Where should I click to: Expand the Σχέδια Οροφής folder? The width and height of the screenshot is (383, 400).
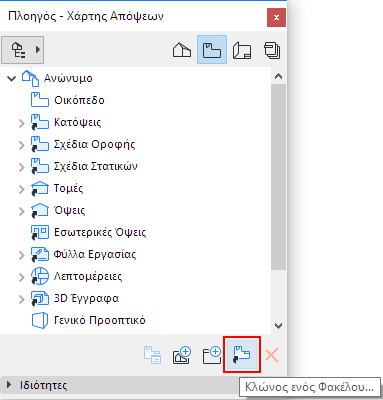pos(22,145)
